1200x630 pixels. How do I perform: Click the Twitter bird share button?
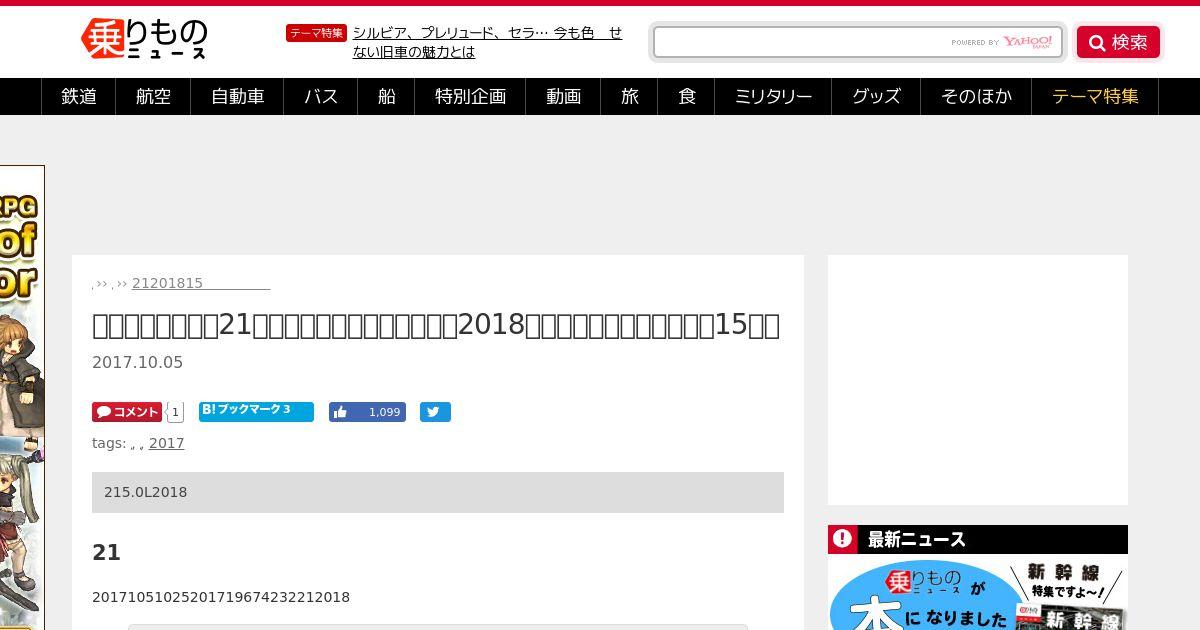pyautogui.click(x=435, y=412)
